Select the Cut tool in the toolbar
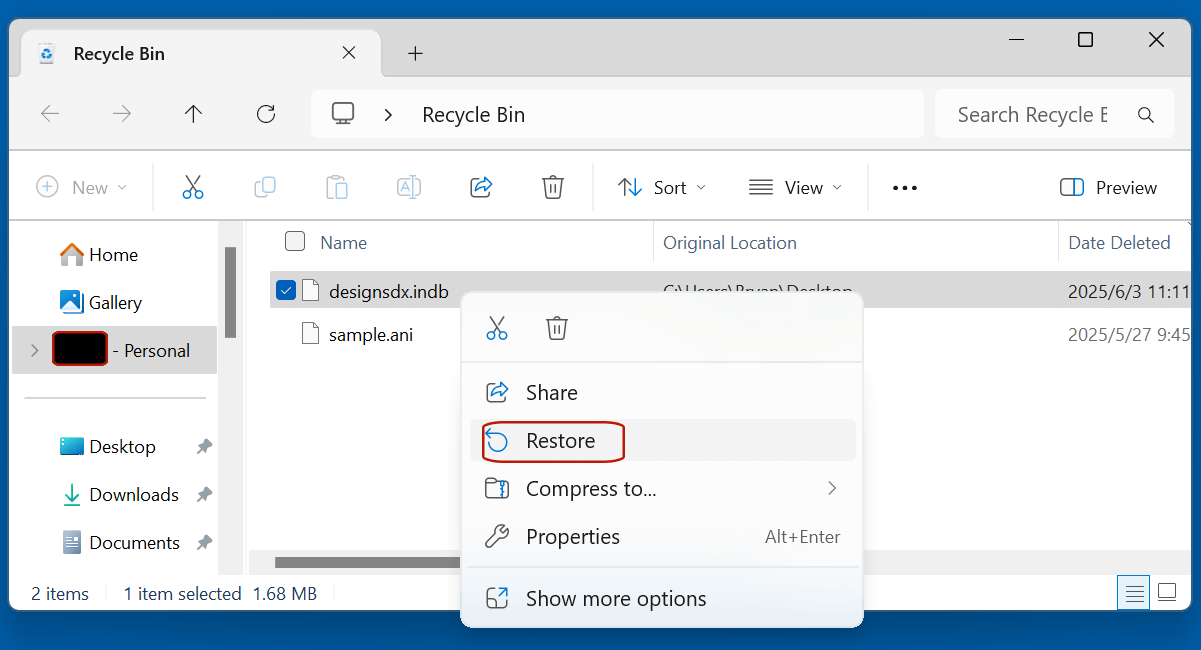The width and height of the screenshot is (1201, 650). click(192, 187)
